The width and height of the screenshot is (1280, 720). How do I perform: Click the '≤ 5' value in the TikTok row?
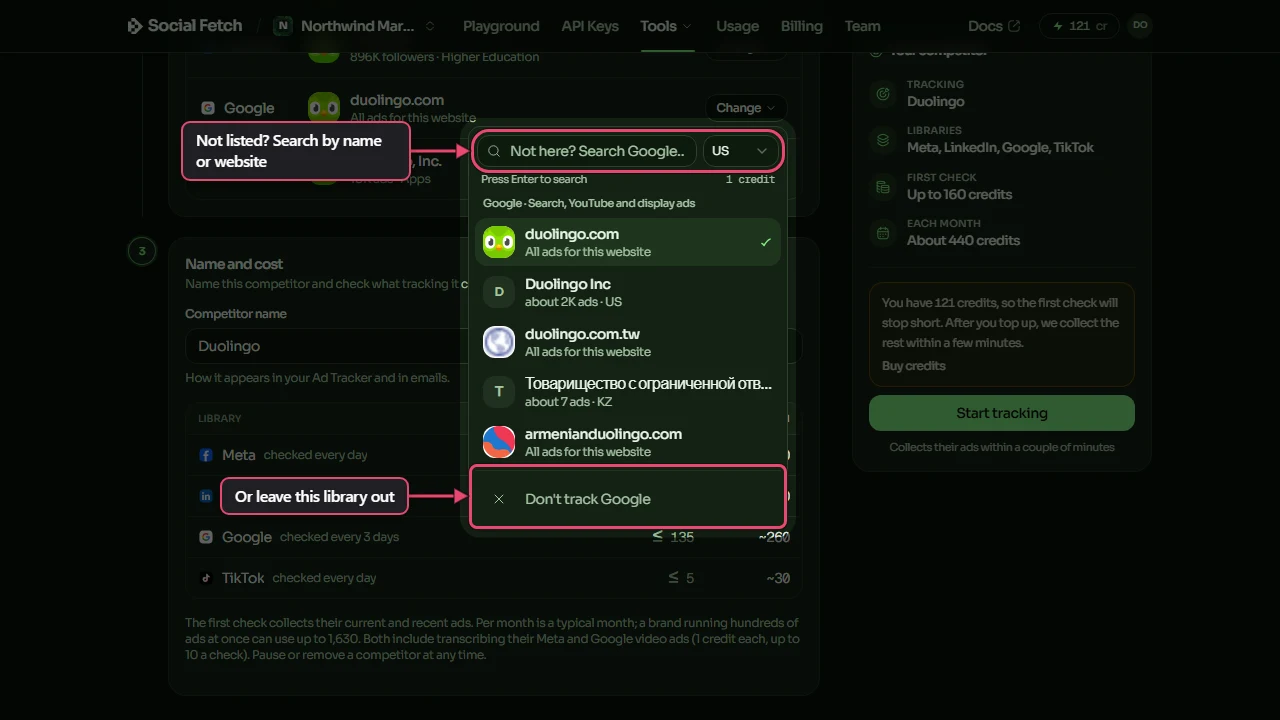(681, 578)
